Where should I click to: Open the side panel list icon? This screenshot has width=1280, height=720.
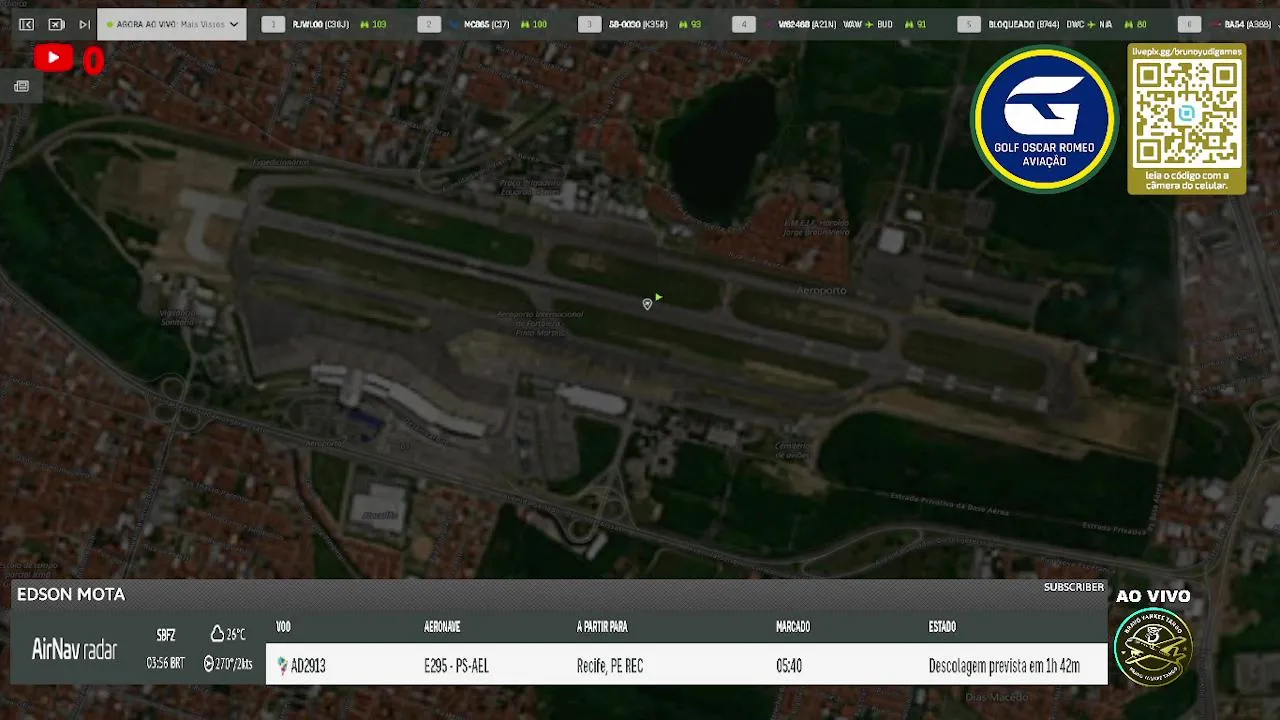pos(21,87)
